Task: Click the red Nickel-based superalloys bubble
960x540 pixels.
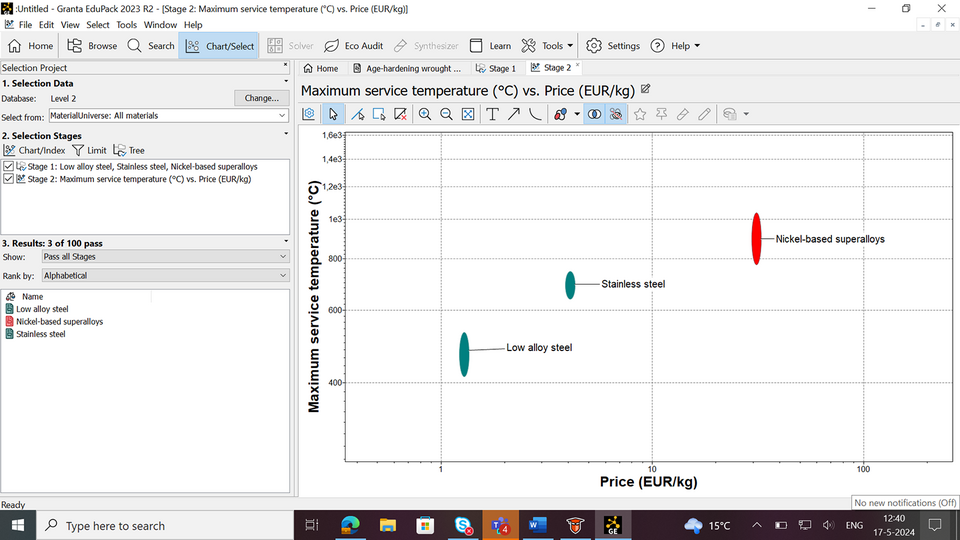Action: 757,239
